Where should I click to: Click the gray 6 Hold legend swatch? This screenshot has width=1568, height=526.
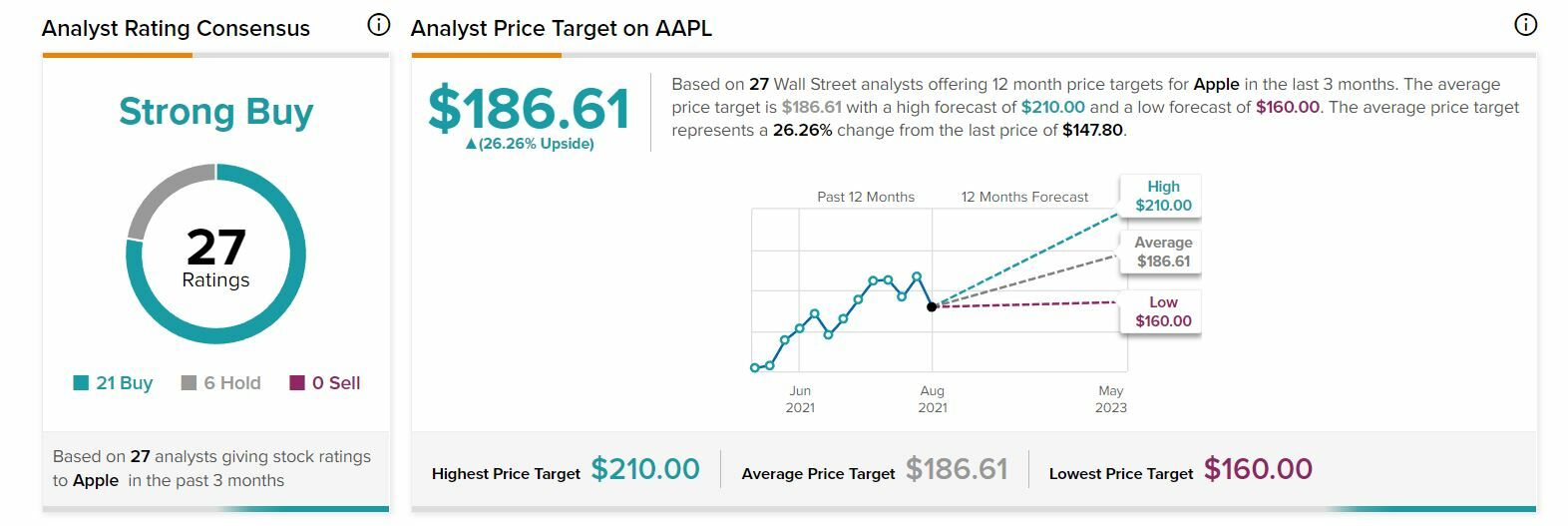(189, 383)
